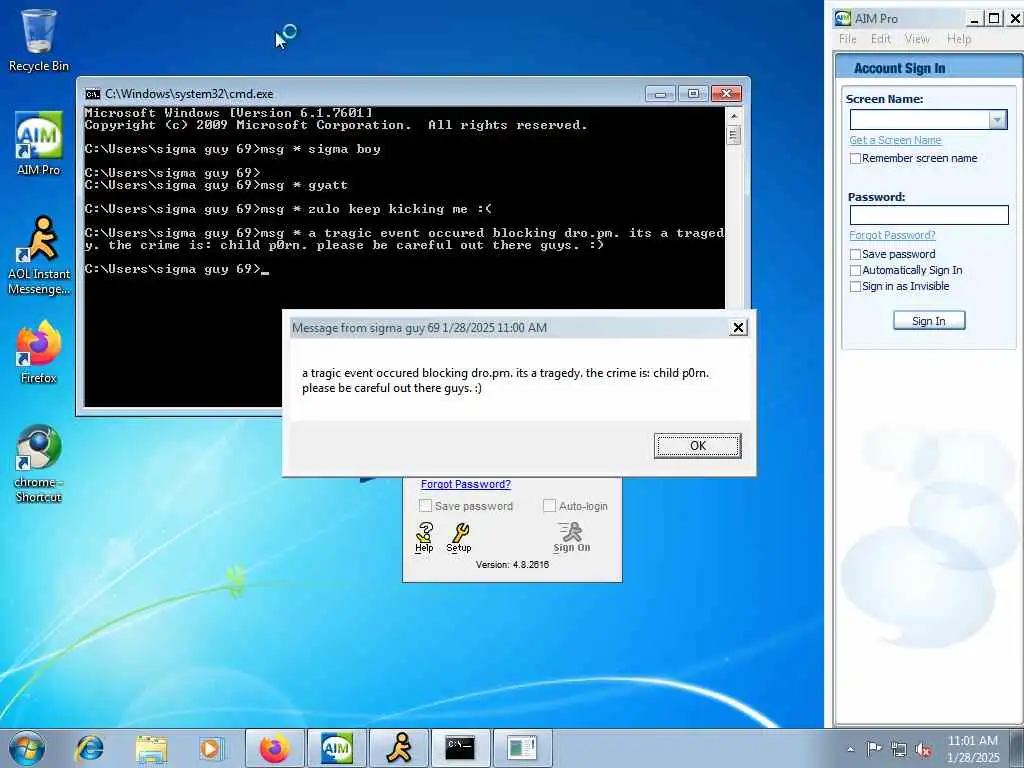
Task: Open the View menu in AIM Pro
Action: click(x=917, y=39)
